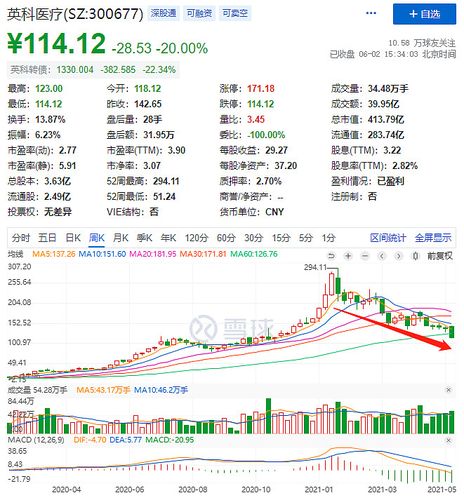Click the current price ¥114.12
This screenshot has height=500, width=464.
click(56, 43)
